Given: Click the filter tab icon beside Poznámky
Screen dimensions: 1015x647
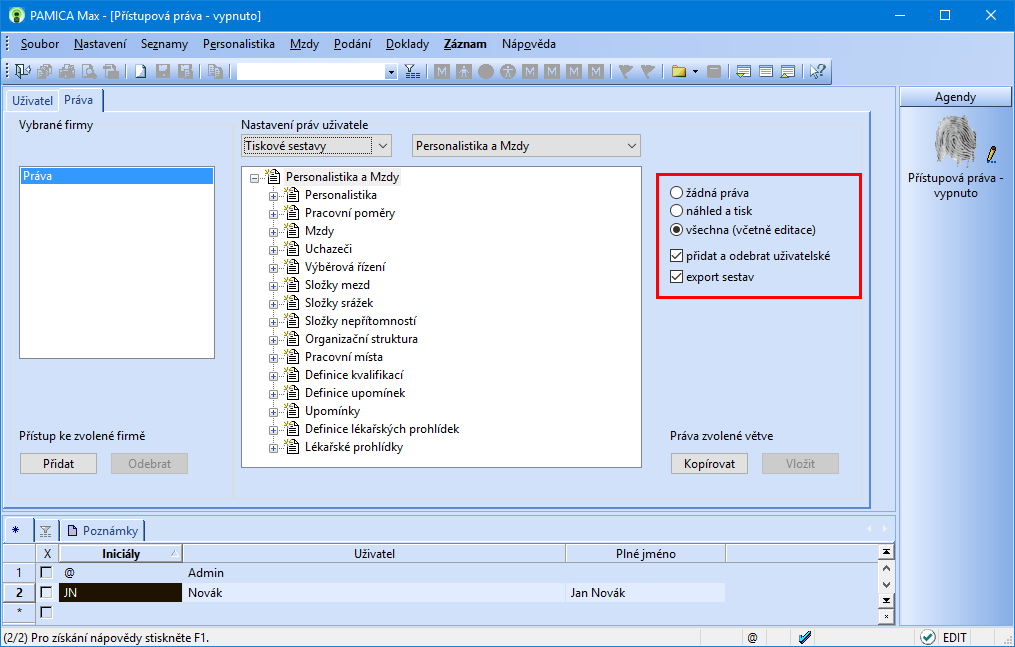Looking at the screenshot, I should point(45,531).
